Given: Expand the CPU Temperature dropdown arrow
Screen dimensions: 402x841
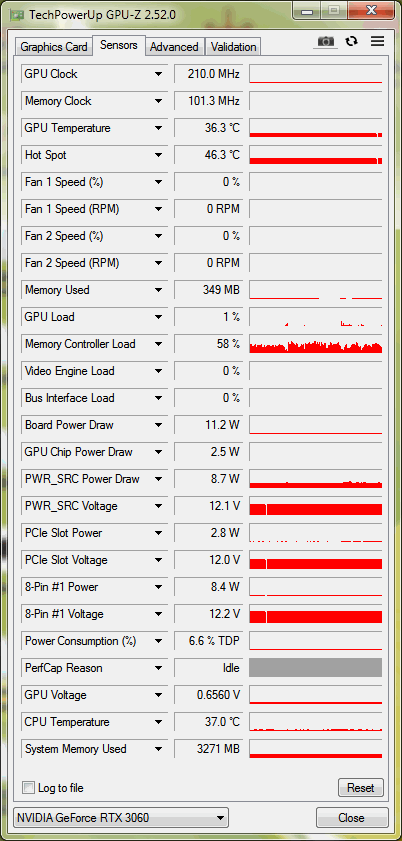Looking at the screenshot, I should coord(158,722).
